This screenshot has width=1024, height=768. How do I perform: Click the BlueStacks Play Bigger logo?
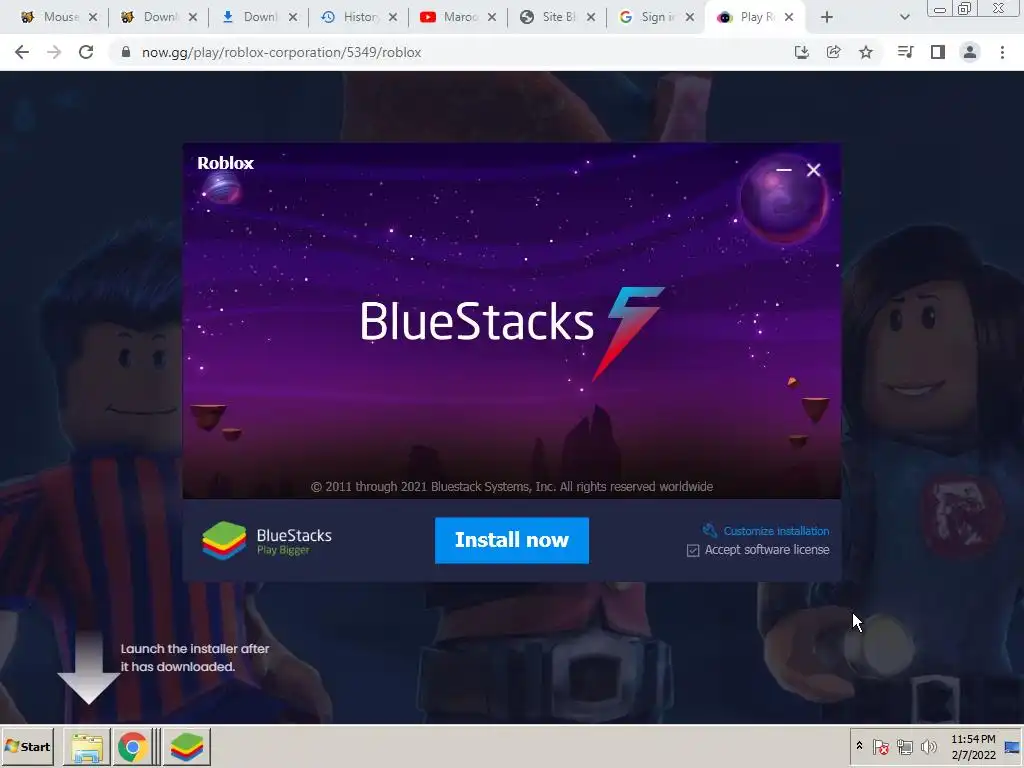click(x=267, y=541)
